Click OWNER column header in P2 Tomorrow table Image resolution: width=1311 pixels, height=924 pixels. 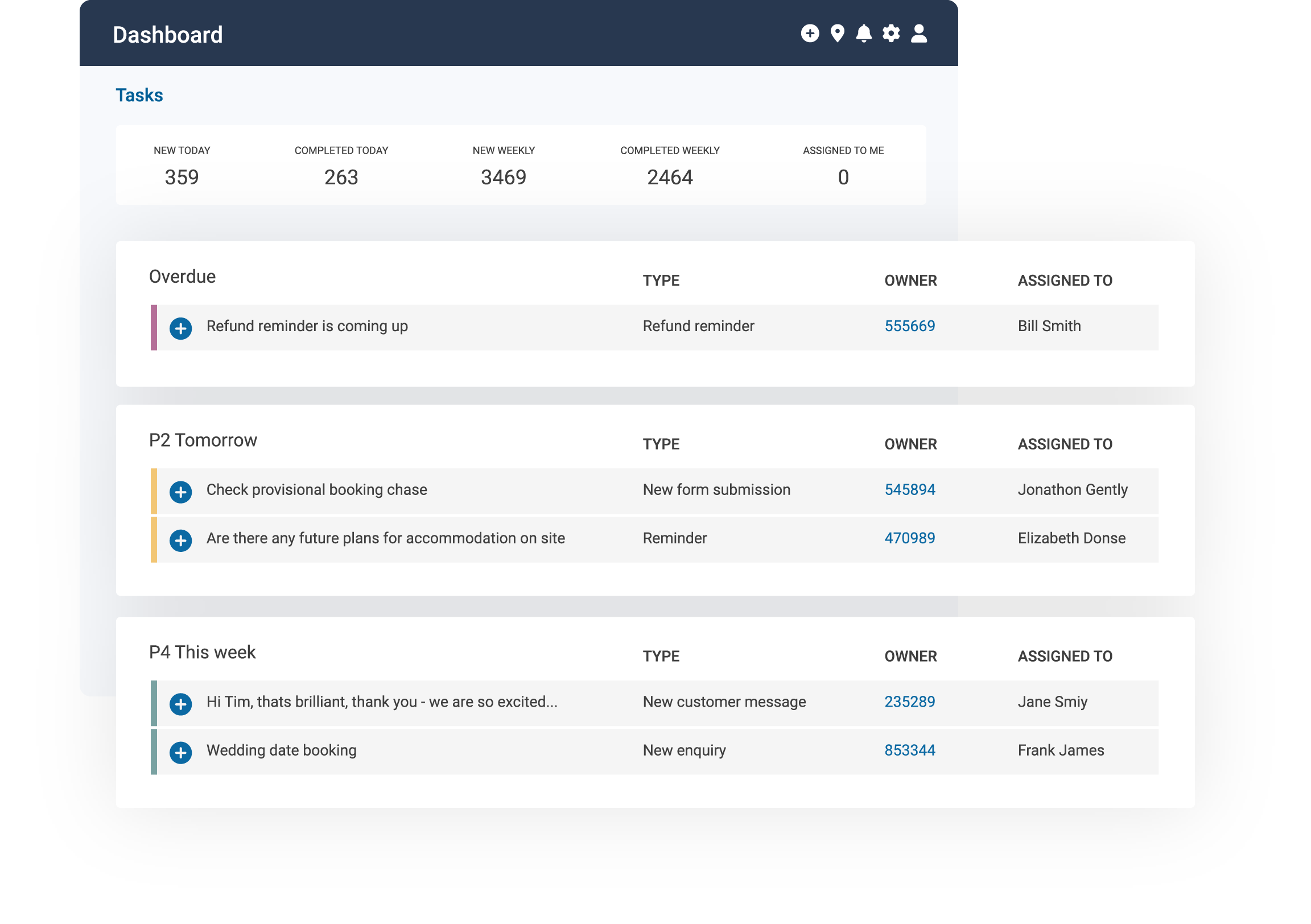[911, 445]
